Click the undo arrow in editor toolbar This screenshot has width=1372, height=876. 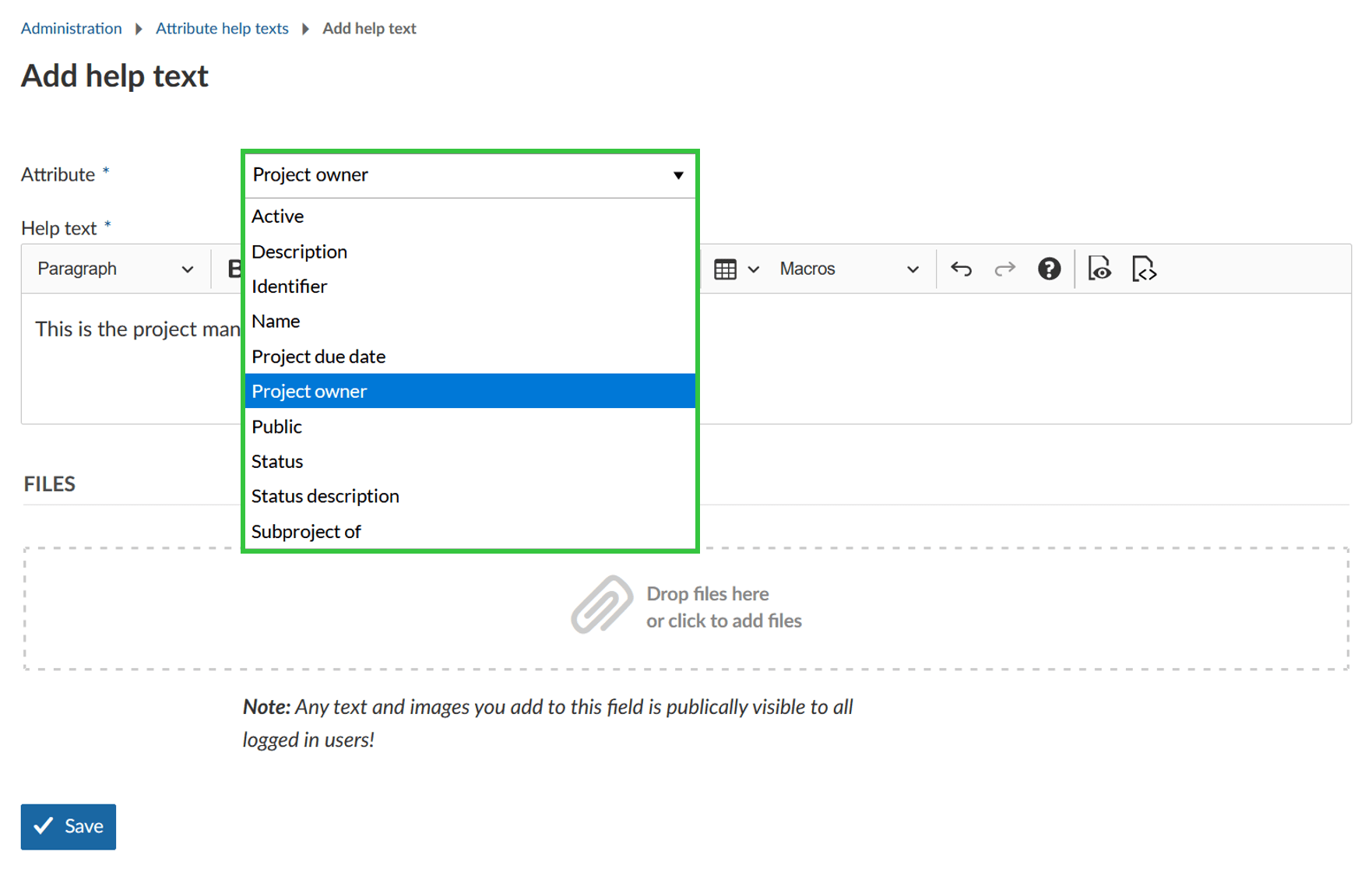click(x=961, y=269)
